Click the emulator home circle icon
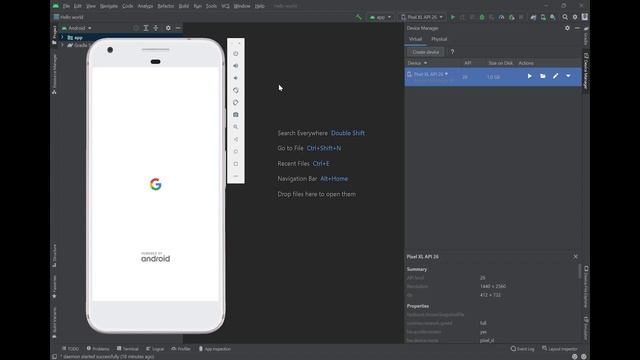 coord(236,151)
